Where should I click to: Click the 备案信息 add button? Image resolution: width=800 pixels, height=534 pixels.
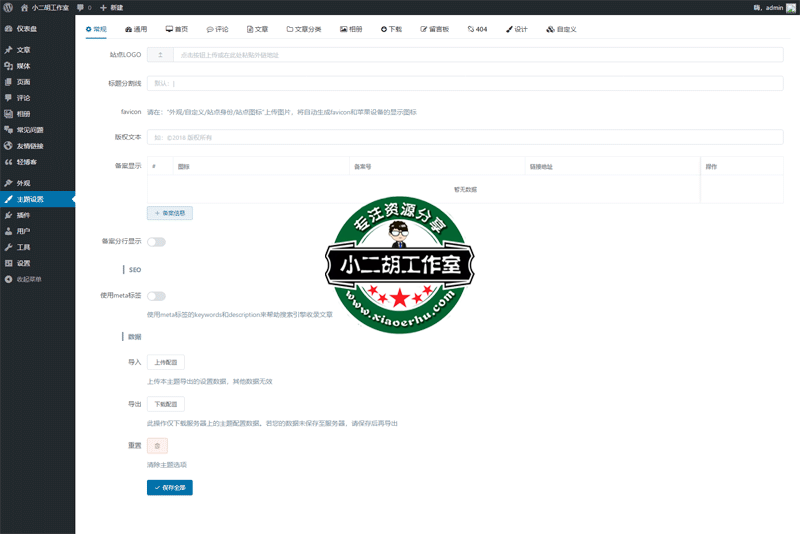(169, 212)
